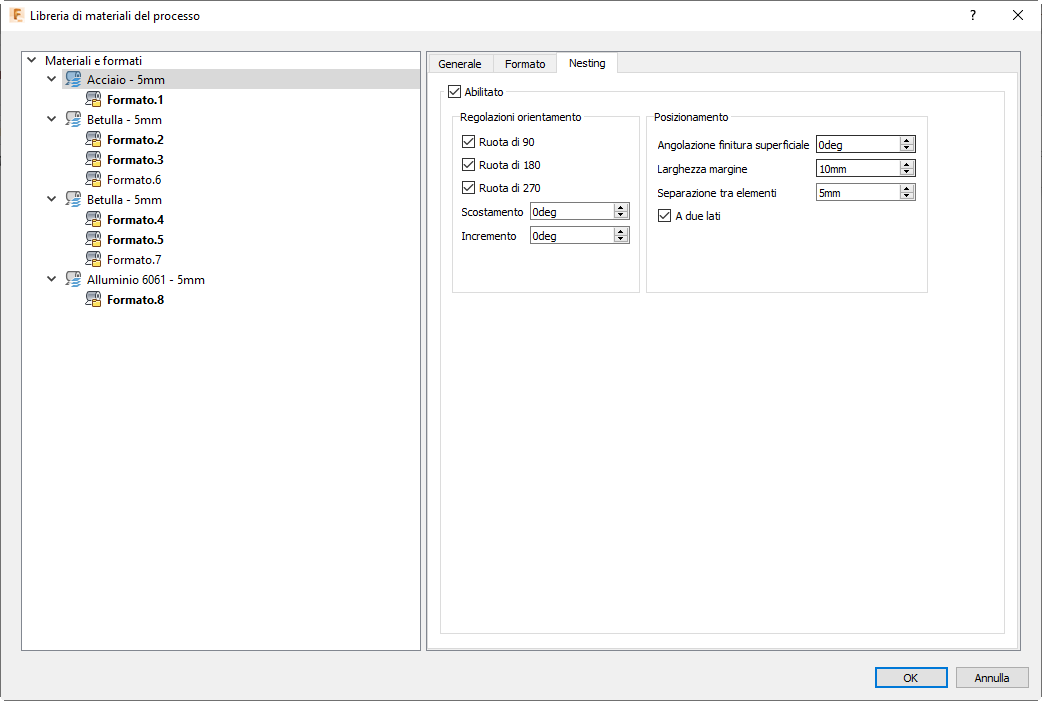Uncheck Ruota di 270
Screen dimensions: 1042x701
467,187
